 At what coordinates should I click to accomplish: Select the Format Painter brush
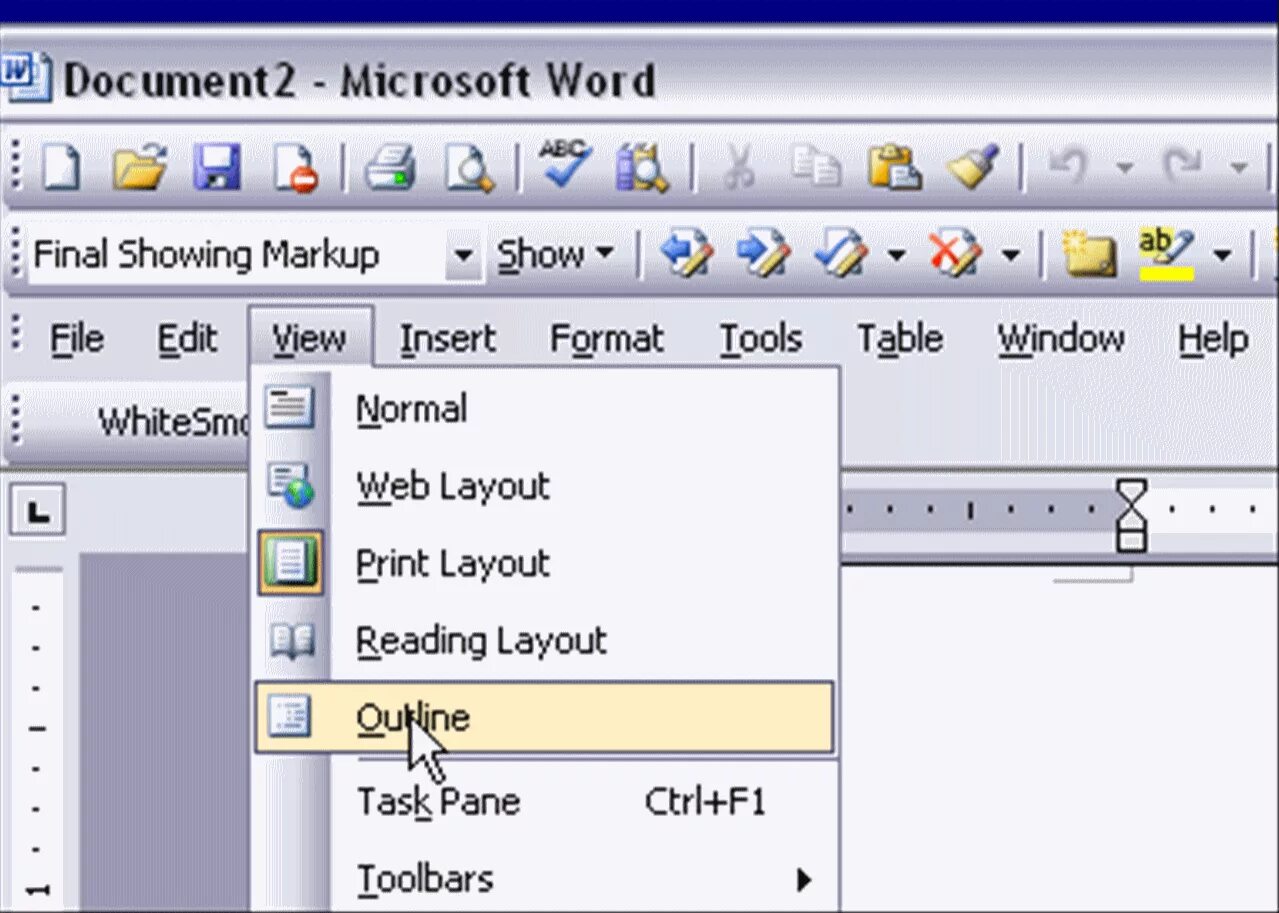(973, 167)
